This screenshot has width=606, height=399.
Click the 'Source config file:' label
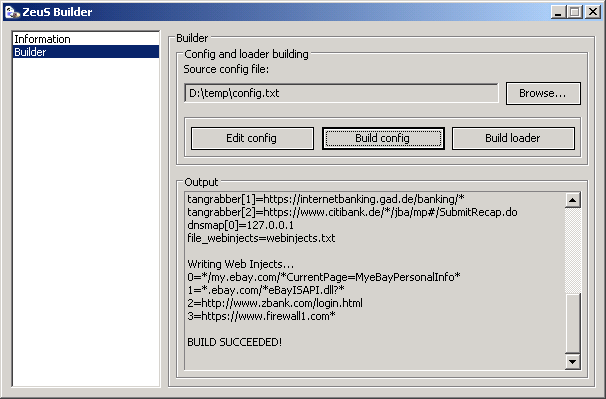coord(226,69)
